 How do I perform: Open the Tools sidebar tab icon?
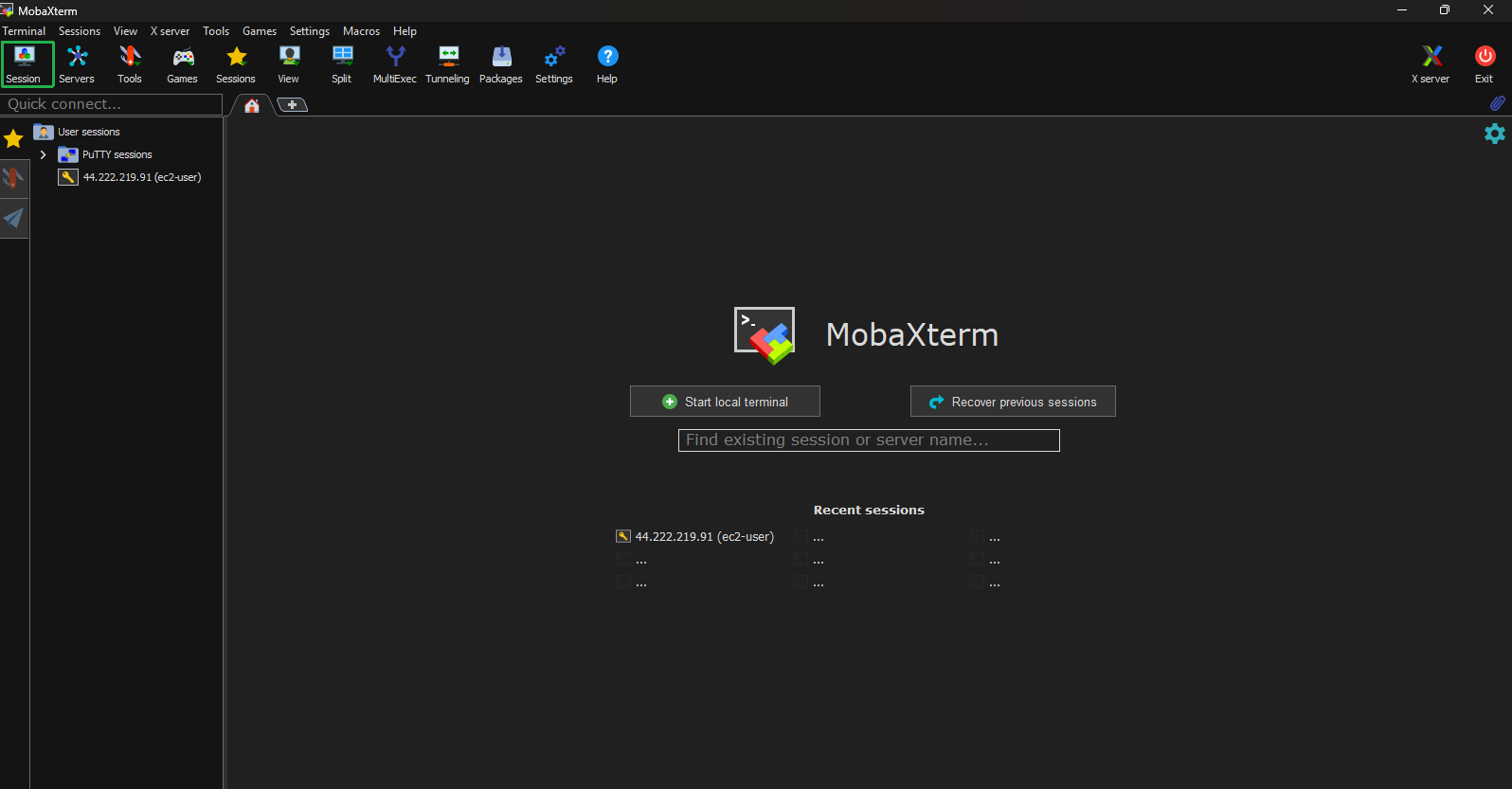click(x=13, y=178)
